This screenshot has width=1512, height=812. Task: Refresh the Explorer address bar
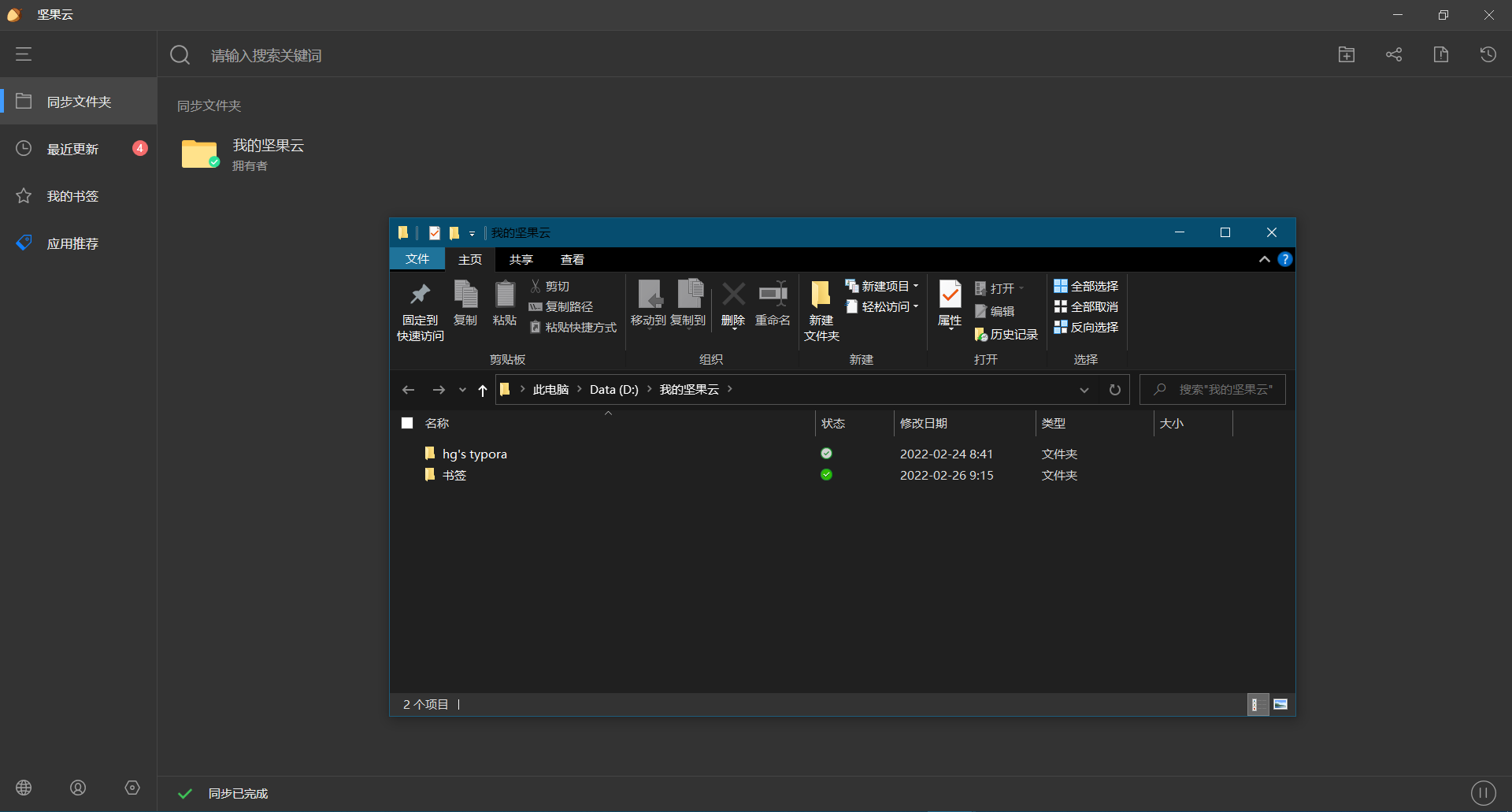1115,390
